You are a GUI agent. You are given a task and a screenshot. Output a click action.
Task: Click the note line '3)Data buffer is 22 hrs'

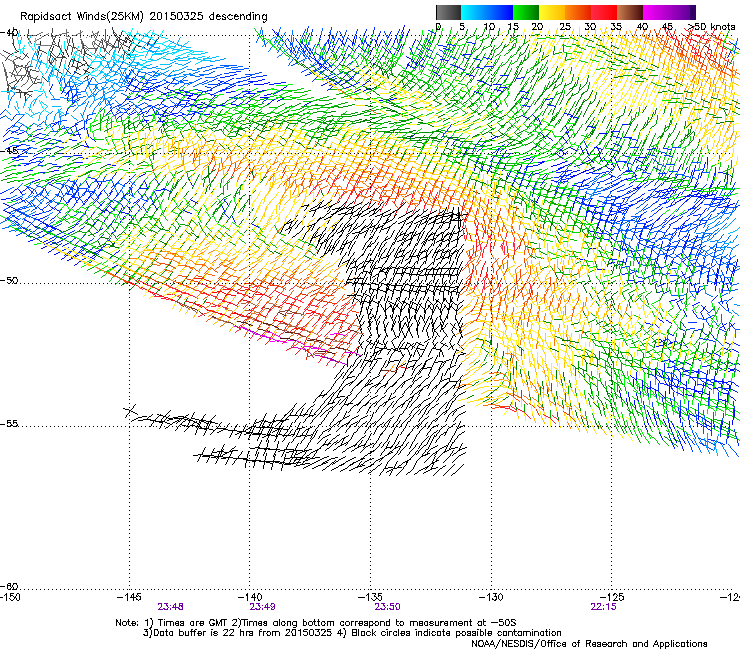point(352,633)
